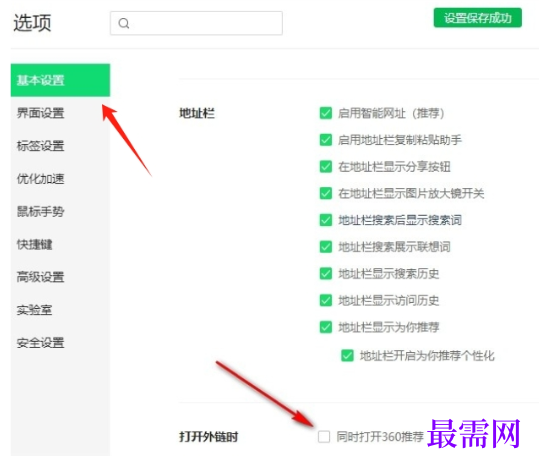Select the 基本设置 sidebar tab
539x465 pixels.
coord(60,80)
